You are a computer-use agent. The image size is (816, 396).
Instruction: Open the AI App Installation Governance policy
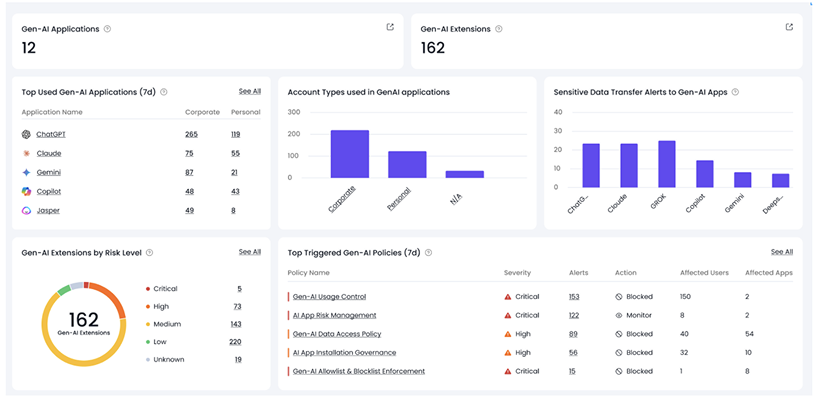pyautogui.click(x=345, y=352)
